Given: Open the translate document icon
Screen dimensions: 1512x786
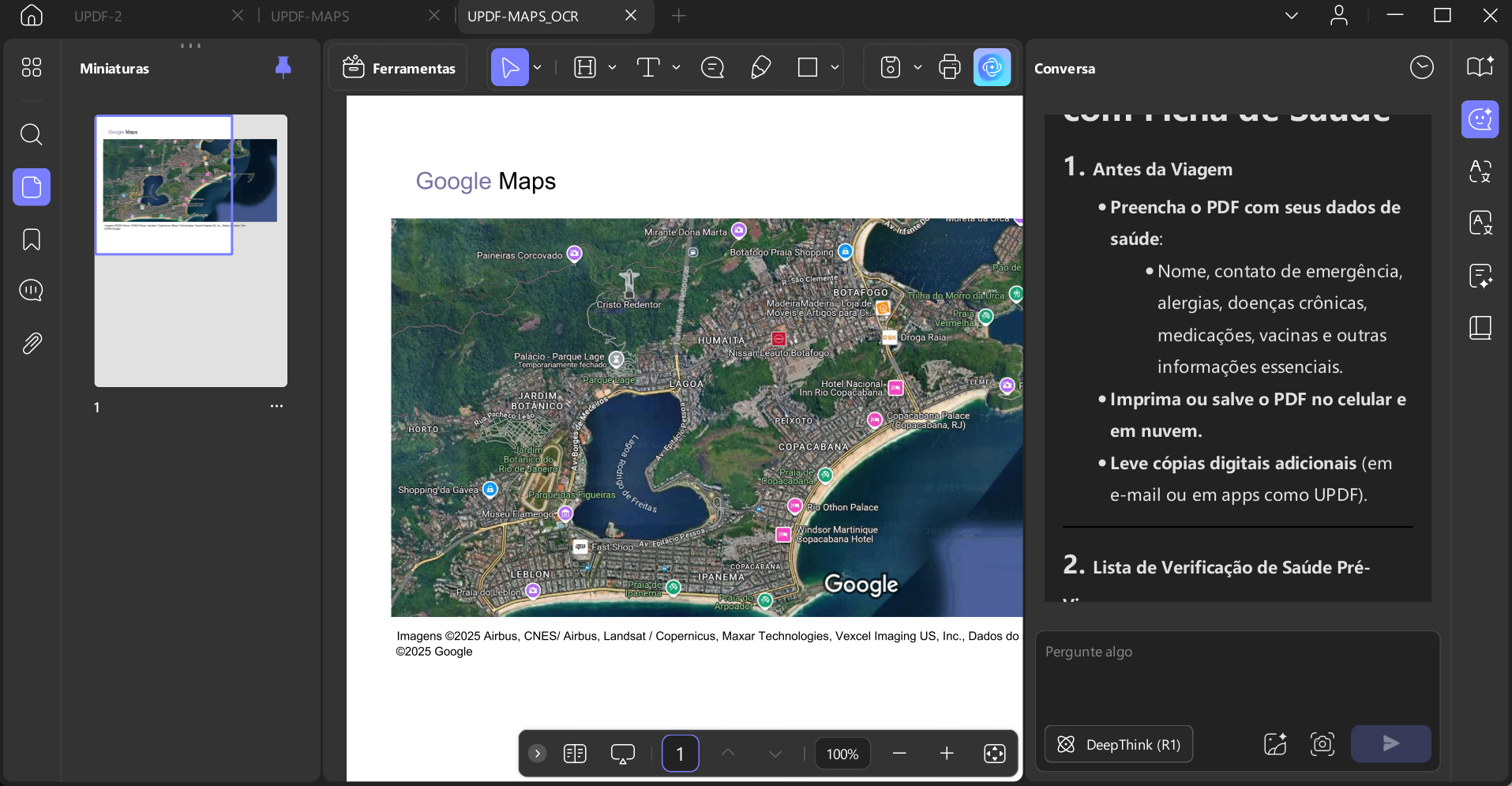Looking at the screenshot, I should (x=1480, y=224).
